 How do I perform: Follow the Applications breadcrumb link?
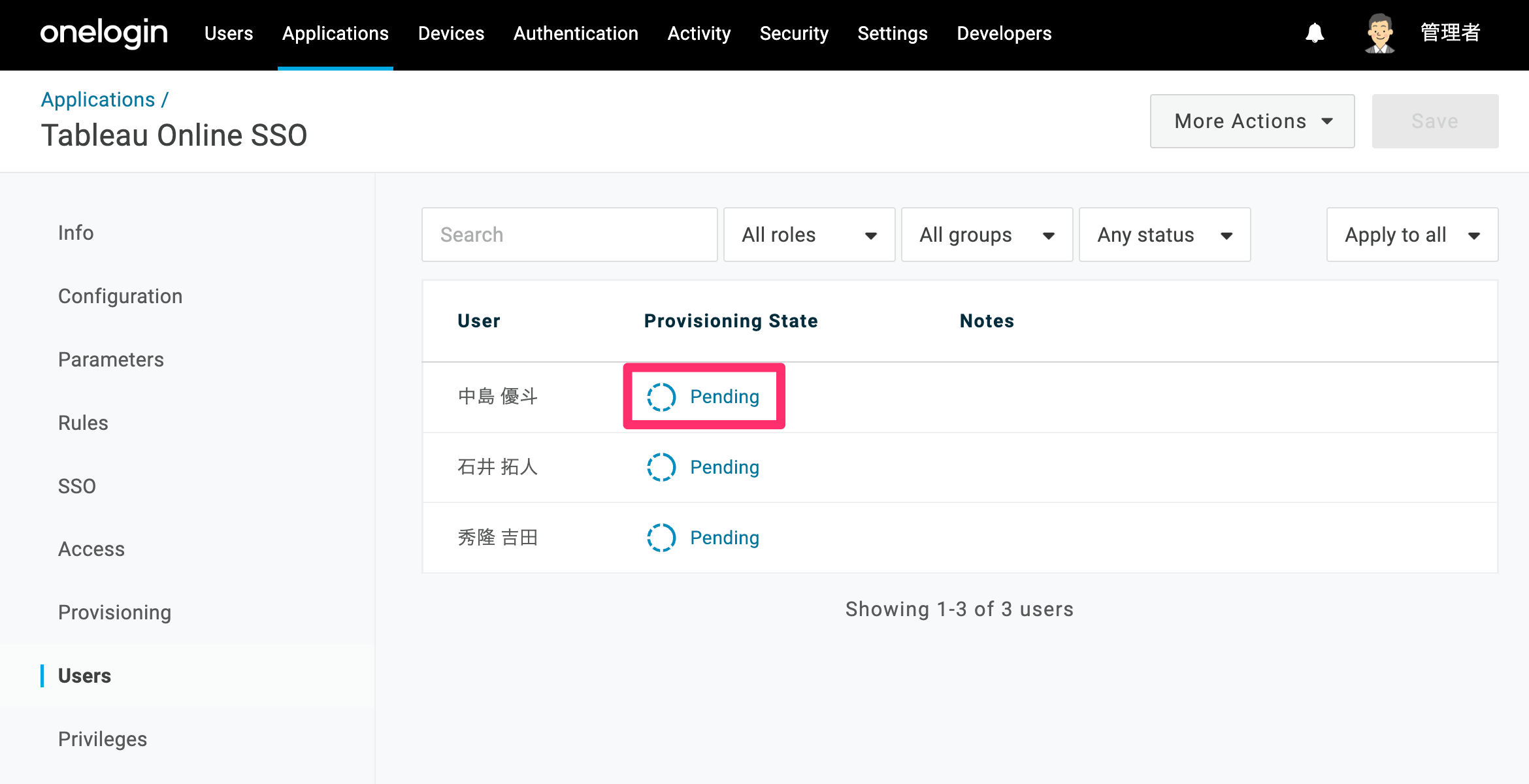pyautogui.click(x=98, y=99)
